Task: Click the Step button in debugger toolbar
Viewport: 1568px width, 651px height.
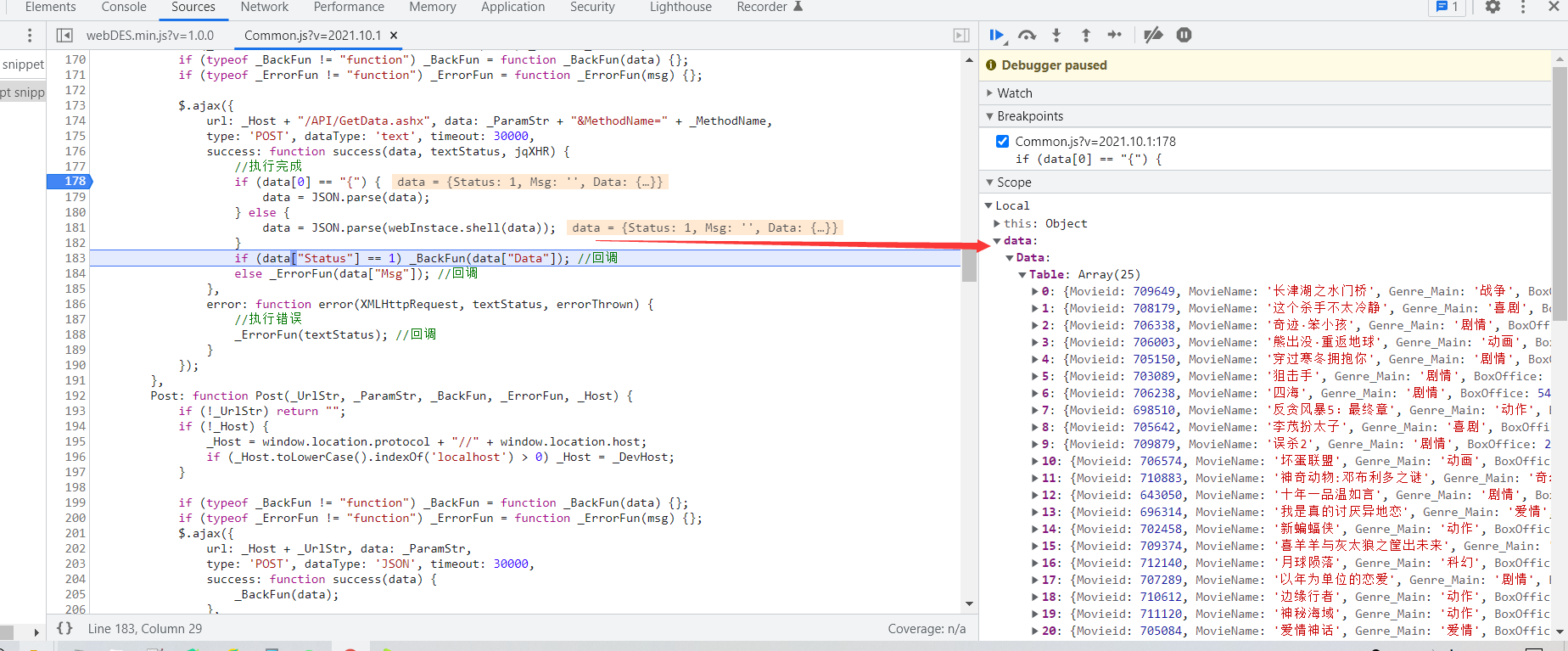Action: (1115, 35)
